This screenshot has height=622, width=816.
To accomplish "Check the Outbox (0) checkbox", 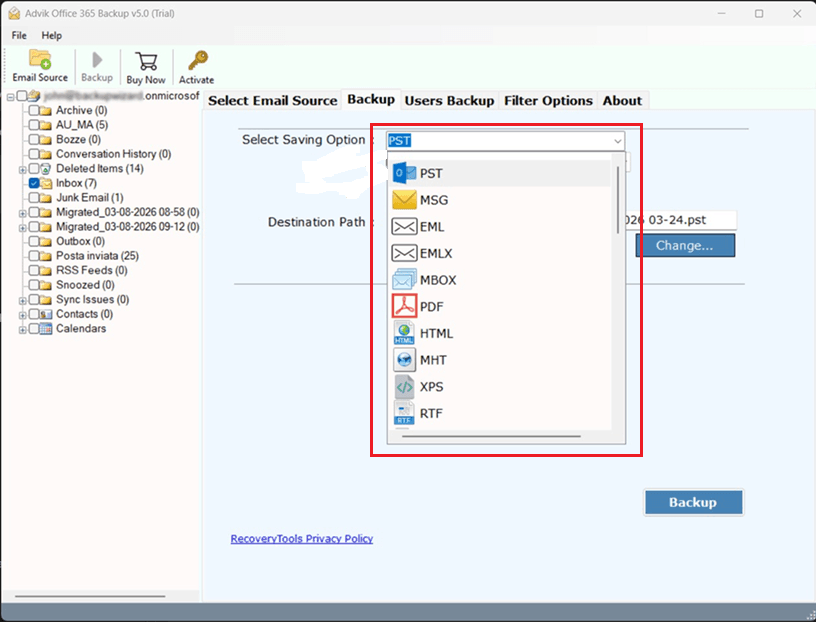I will pyautogui.click(x=34, y=242).
